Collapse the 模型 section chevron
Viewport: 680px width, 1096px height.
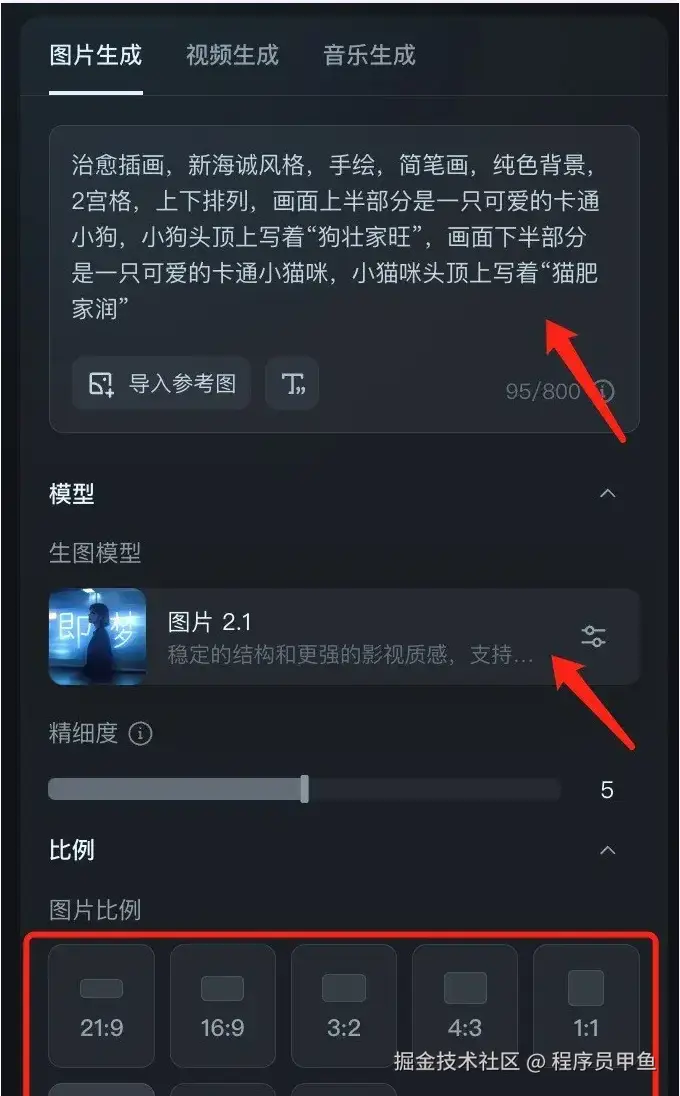point(608,493)
